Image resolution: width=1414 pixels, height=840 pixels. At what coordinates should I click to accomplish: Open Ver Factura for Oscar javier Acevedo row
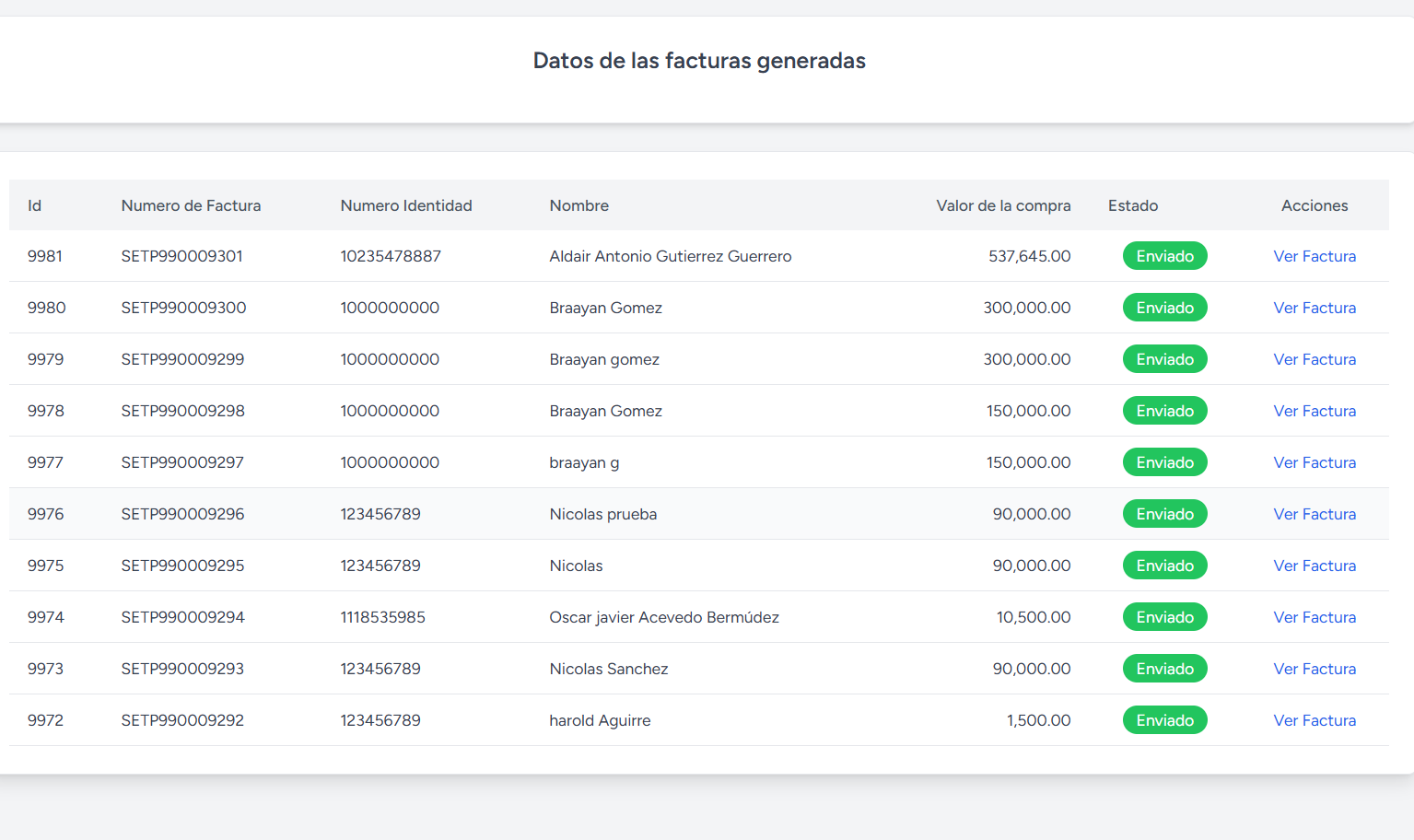1315,617
